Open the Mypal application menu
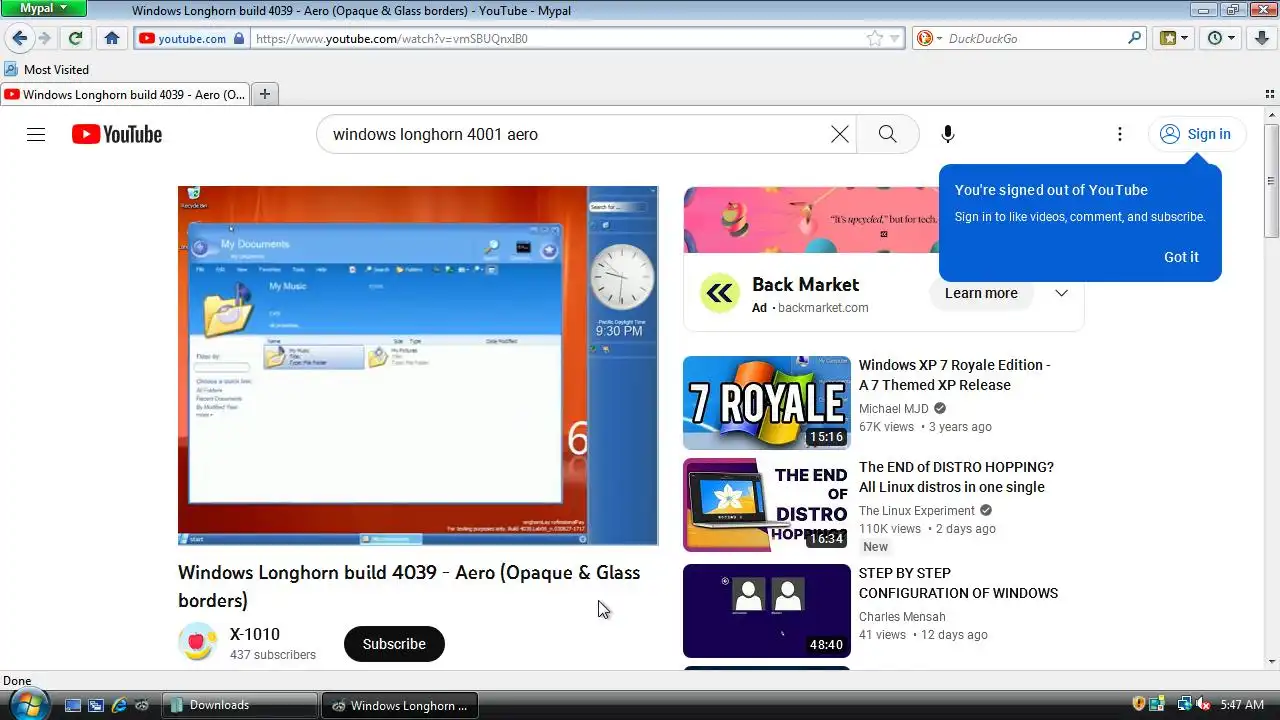 click(x=43, y=8)
